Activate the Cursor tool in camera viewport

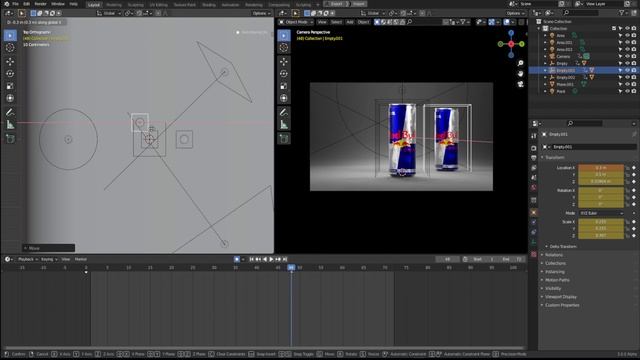pyautogui.click(x=284, y=48)
